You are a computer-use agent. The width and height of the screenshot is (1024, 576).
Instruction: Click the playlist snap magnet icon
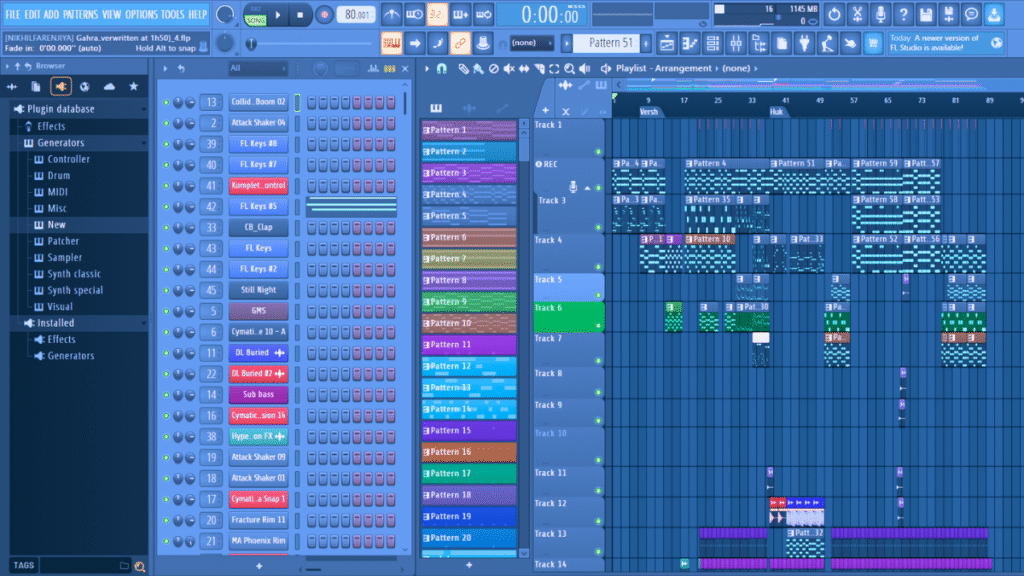(442, 69)
